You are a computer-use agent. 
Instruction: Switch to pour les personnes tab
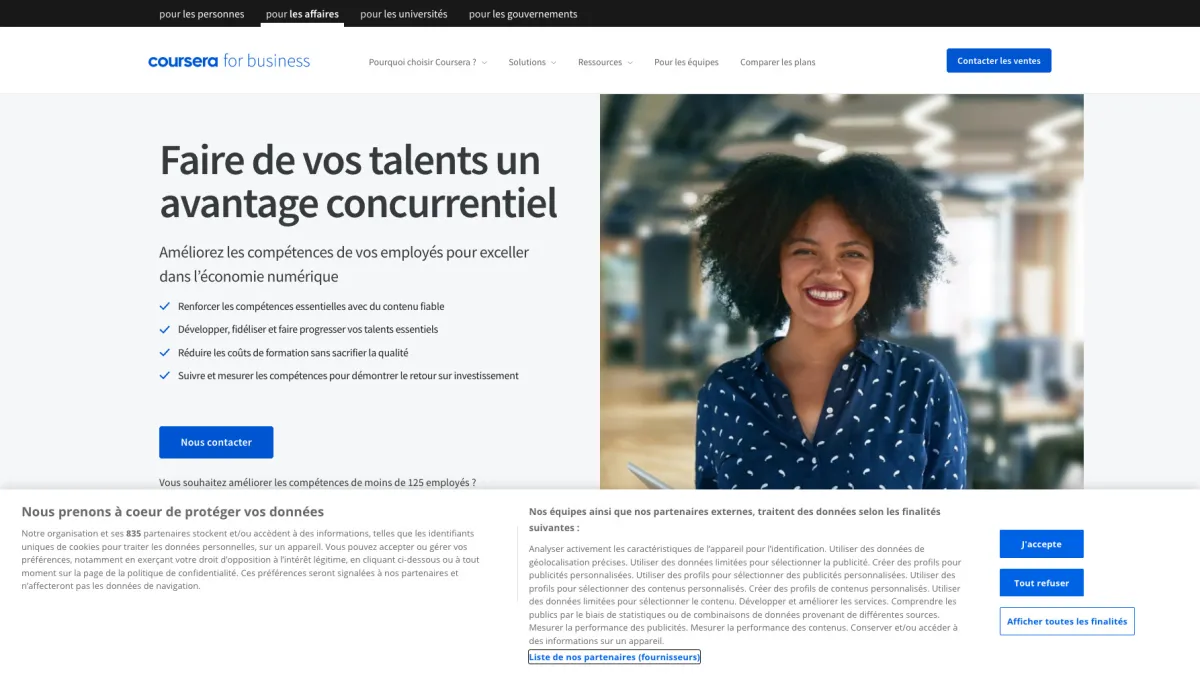coord(201,14)
